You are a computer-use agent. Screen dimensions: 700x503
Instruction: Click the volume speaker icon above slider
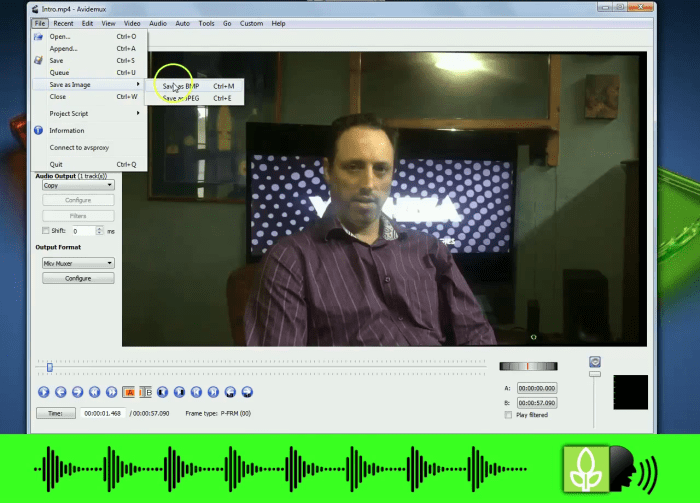[595, 361]
